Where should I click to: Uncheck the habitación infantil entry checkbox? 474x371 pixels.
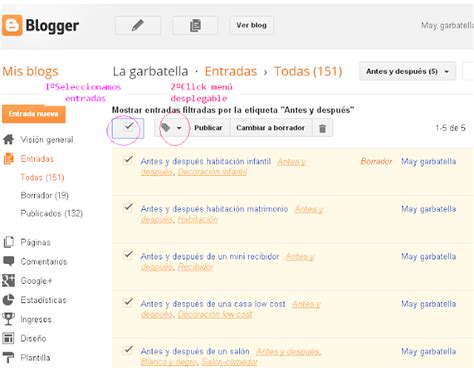pos(128,160)
